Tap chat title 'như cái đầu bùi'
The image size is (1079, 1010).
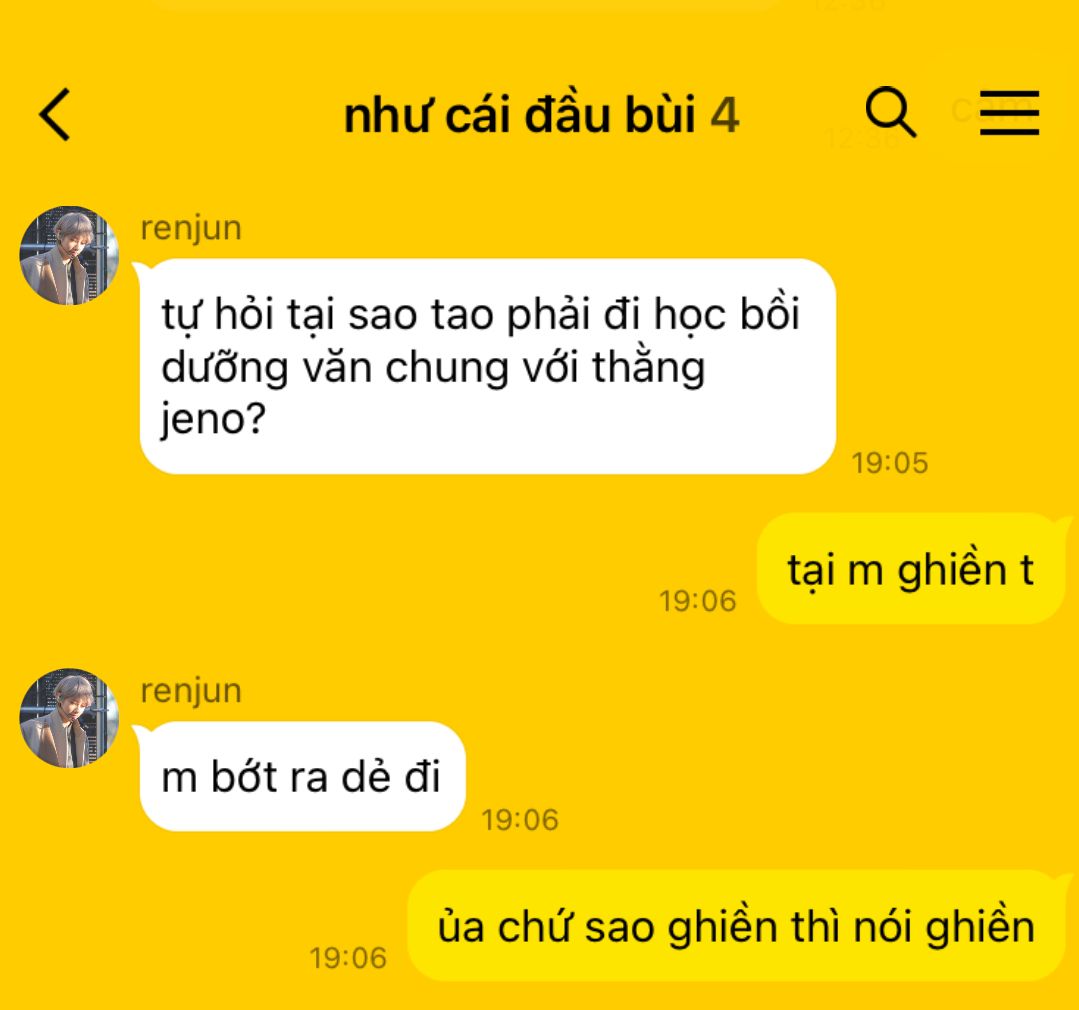520,114
